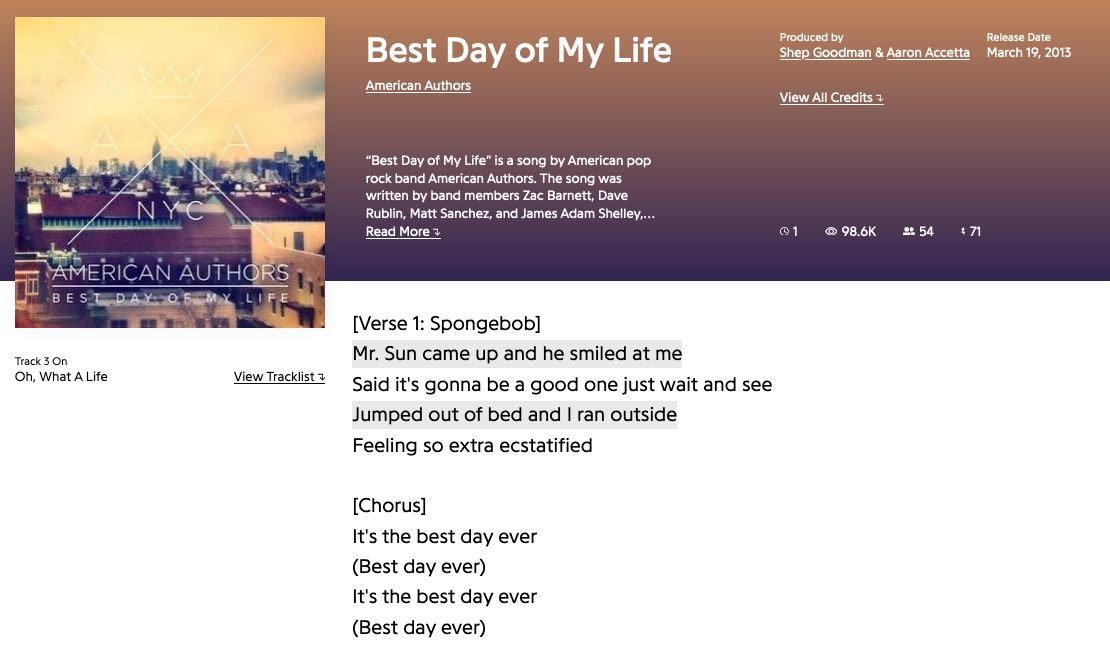Expand the song description with Read More
Image resolution: width=1110 pixels, height=658 pixels.
pos(396,231)
